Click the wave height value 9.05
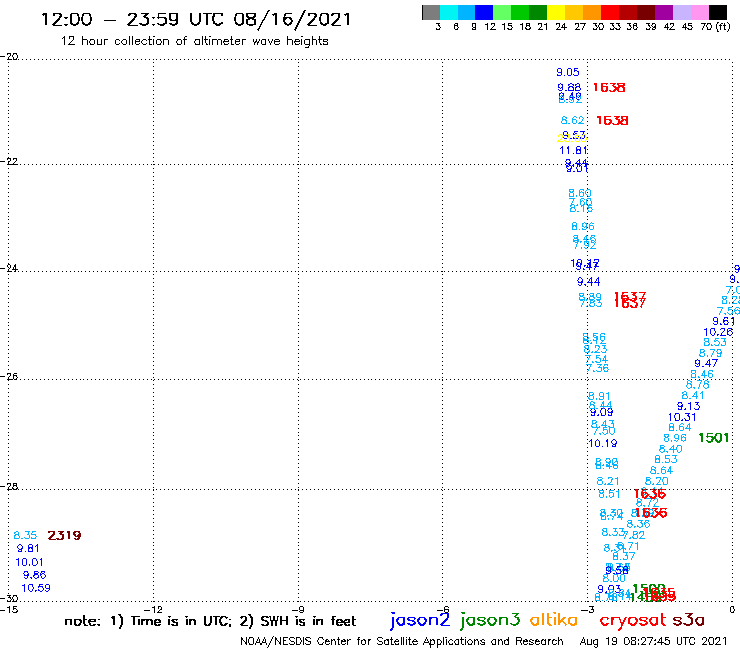 (568, 72)
